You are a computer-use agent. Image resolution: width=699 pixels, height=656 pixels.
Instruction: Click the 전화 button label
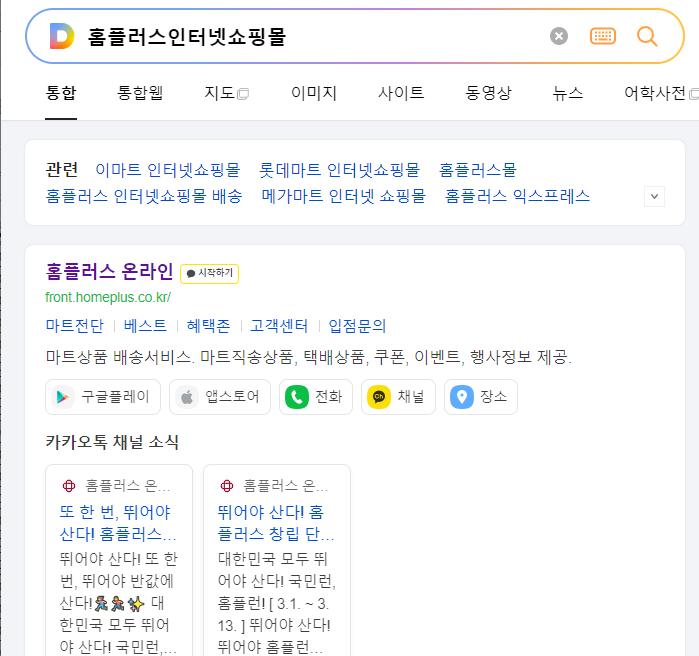click(x=329, y=397)
